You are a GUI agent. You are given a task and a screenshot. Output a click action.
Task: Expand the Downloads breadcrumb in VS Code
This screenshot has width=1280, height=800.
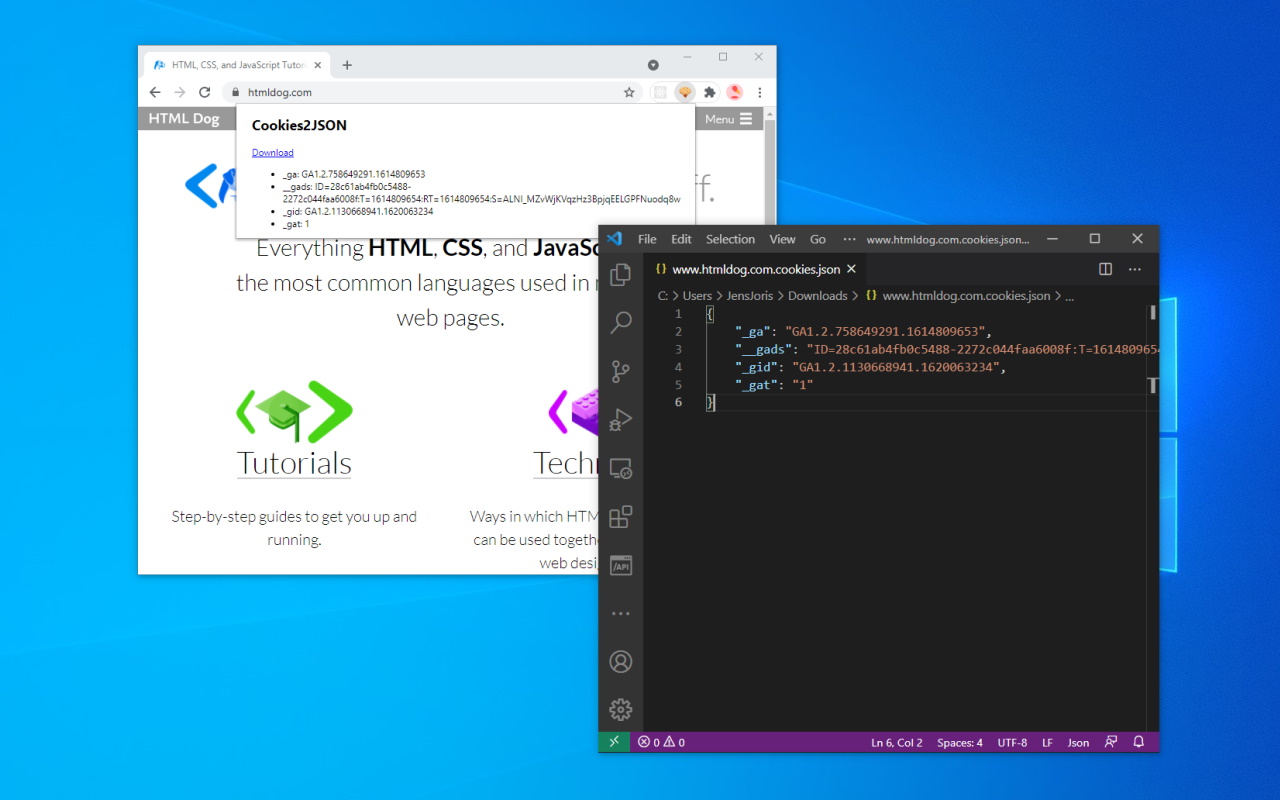[818, 295]
